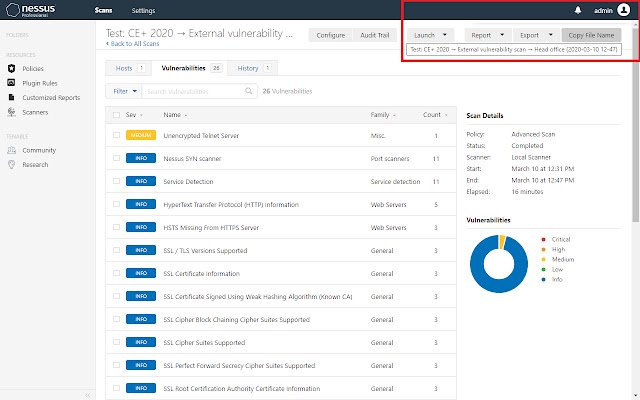
Task: Open the Launch dropdown
Action: (x=430, y=35)
